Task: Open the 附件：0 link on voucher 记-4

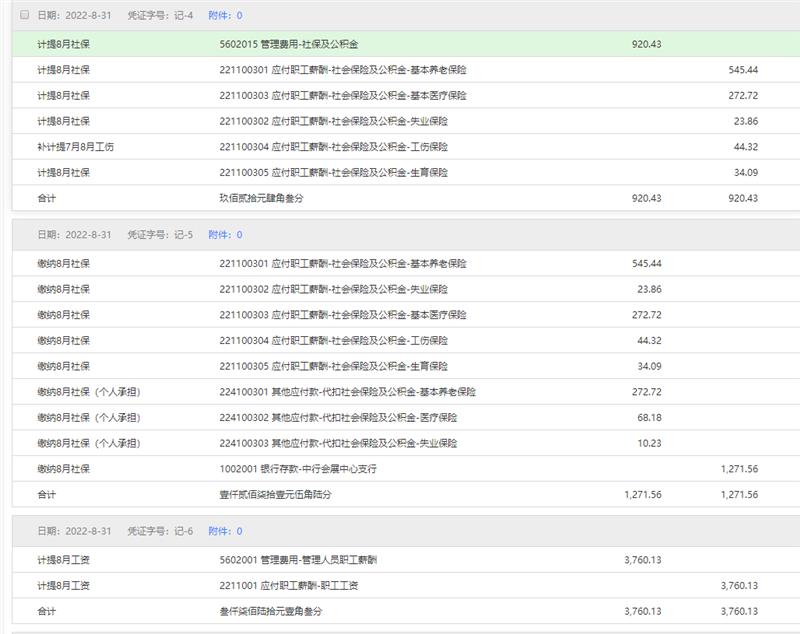Action: [225, 16]
